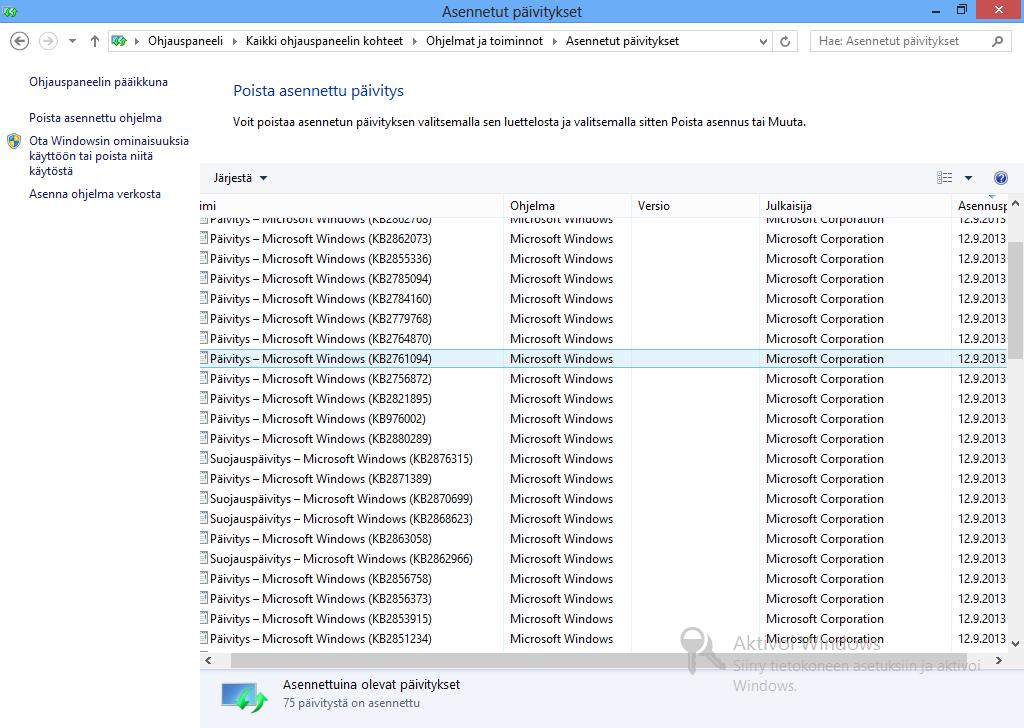Click the vertical scrollbar up arrow
This screenshot has width=1024, height=728.
pyautogui.click(x=1015, y=204)
